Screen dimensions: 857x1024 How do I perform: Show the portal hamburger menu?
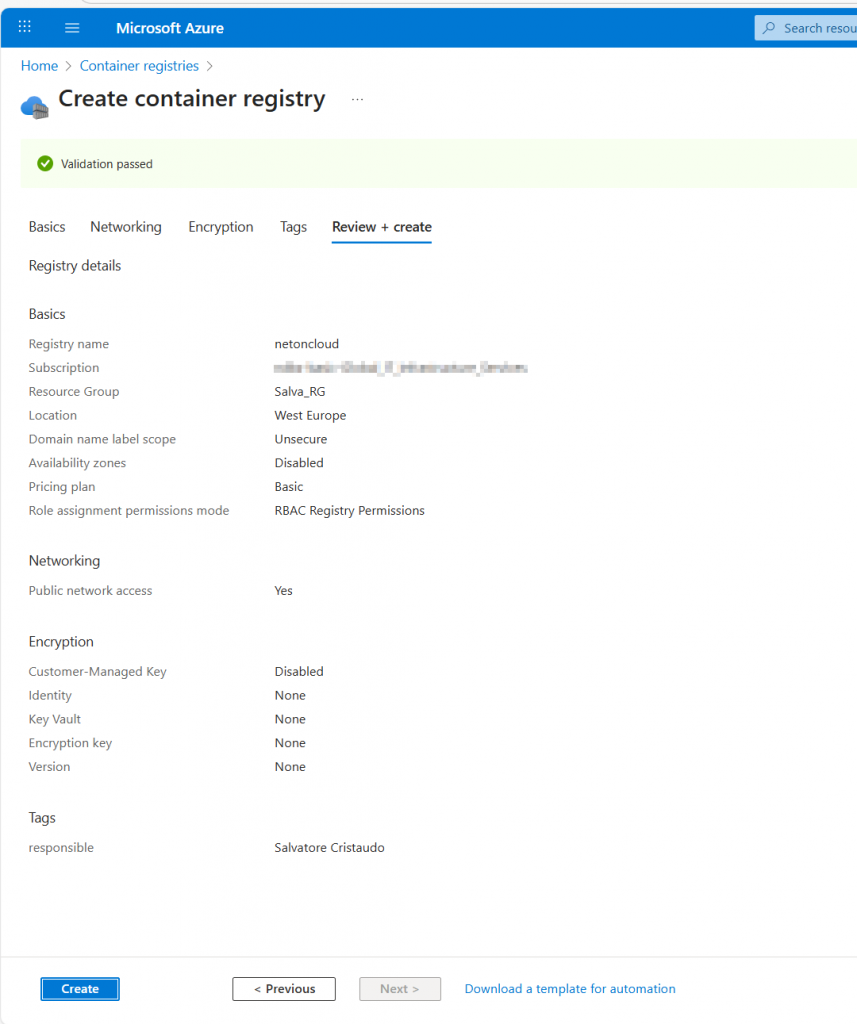72,27
